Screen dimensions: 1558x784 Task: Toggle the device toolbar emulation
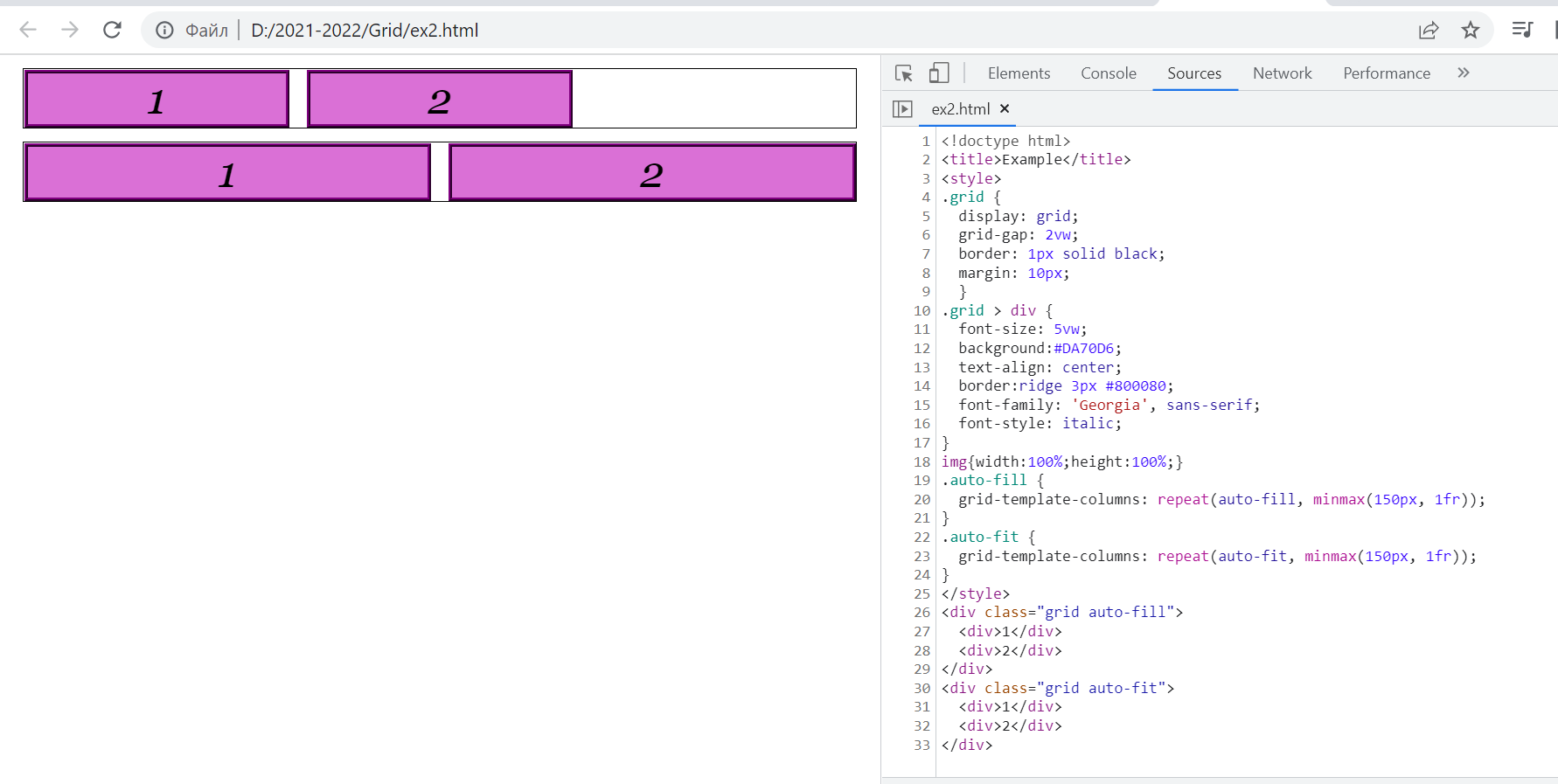point(939,73)
